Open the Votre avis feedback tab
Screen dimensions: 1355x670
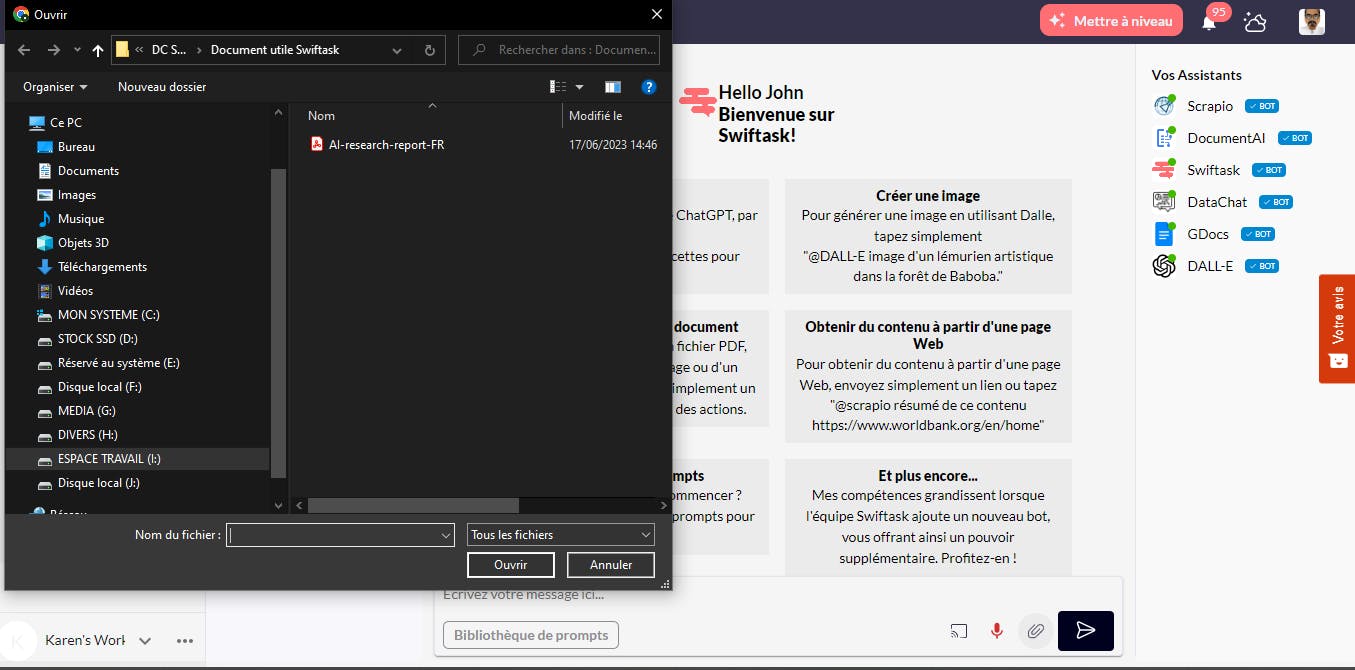tap(1337, 328)
